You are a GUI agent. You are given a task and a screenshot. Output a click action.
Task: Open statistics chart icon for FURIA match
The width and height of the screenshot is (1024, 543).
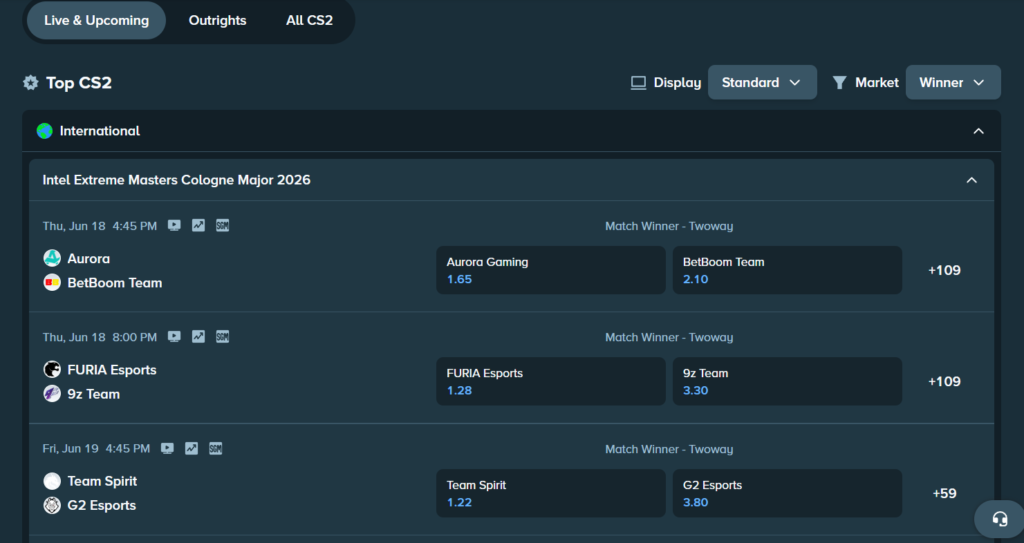pyautogui.click(x=199, y=337)
